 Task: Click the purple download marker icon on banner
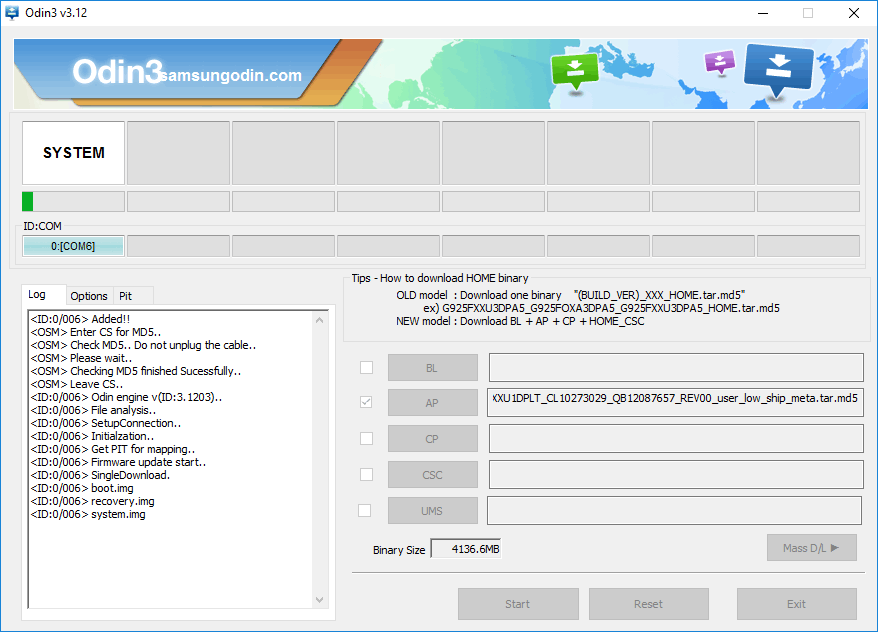pyautogui.click(x=720, y=62)
